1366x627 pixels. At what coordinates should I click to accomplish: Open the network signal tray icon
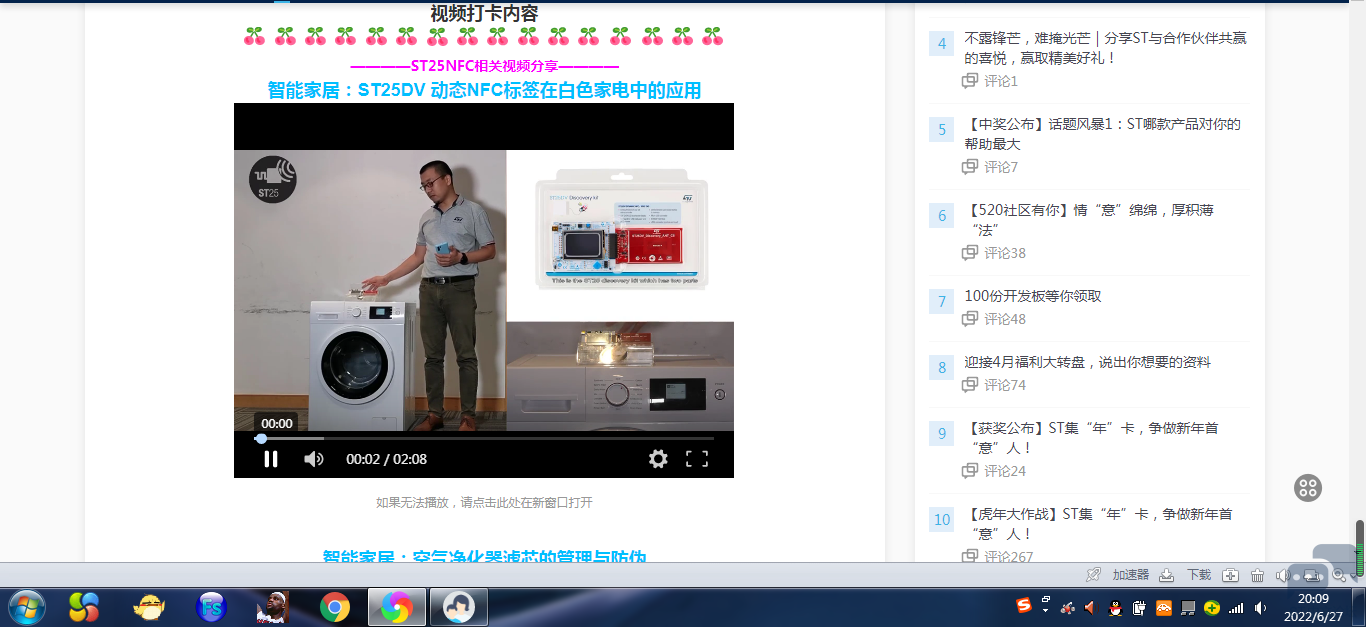[x=1237, y=607]
